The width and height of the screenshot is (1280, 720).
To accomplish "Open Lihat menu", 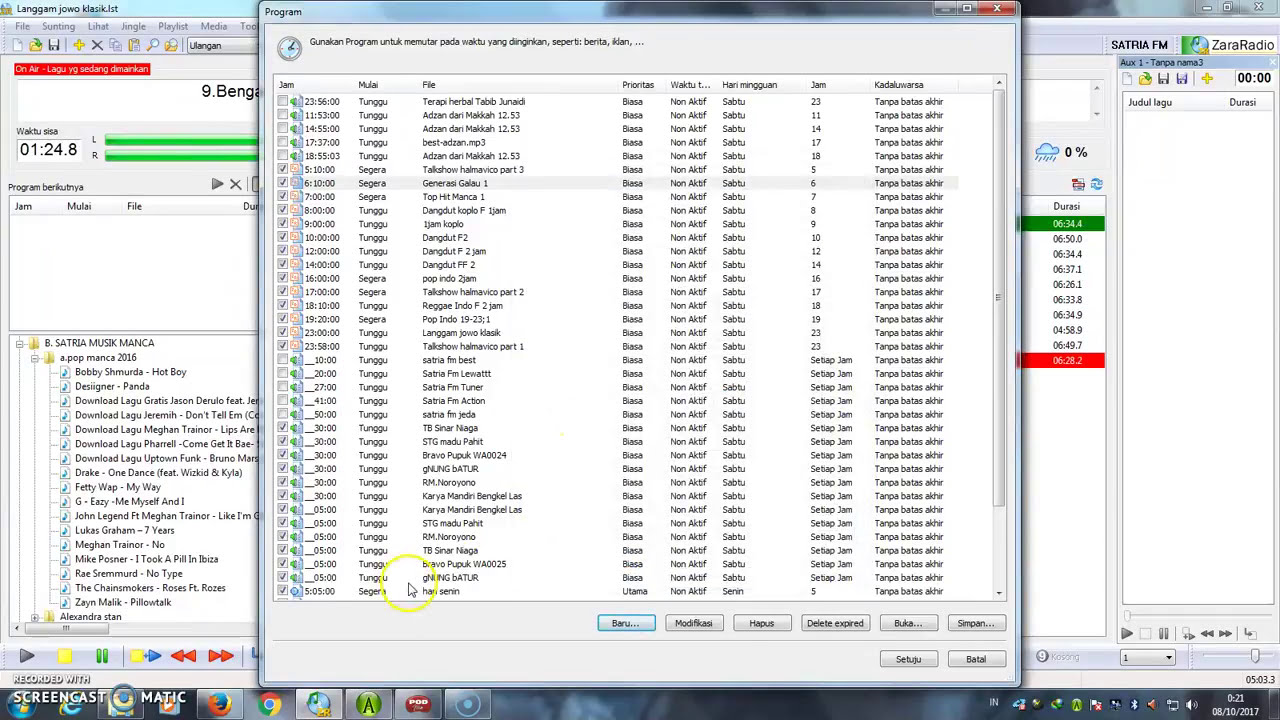I will point(98,26).
